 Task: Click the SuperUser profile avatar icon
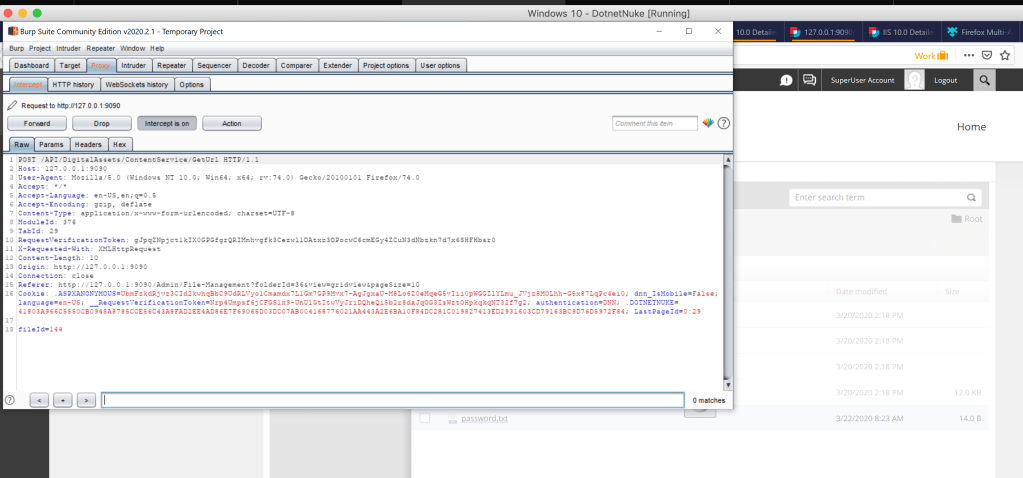[914, 80]
